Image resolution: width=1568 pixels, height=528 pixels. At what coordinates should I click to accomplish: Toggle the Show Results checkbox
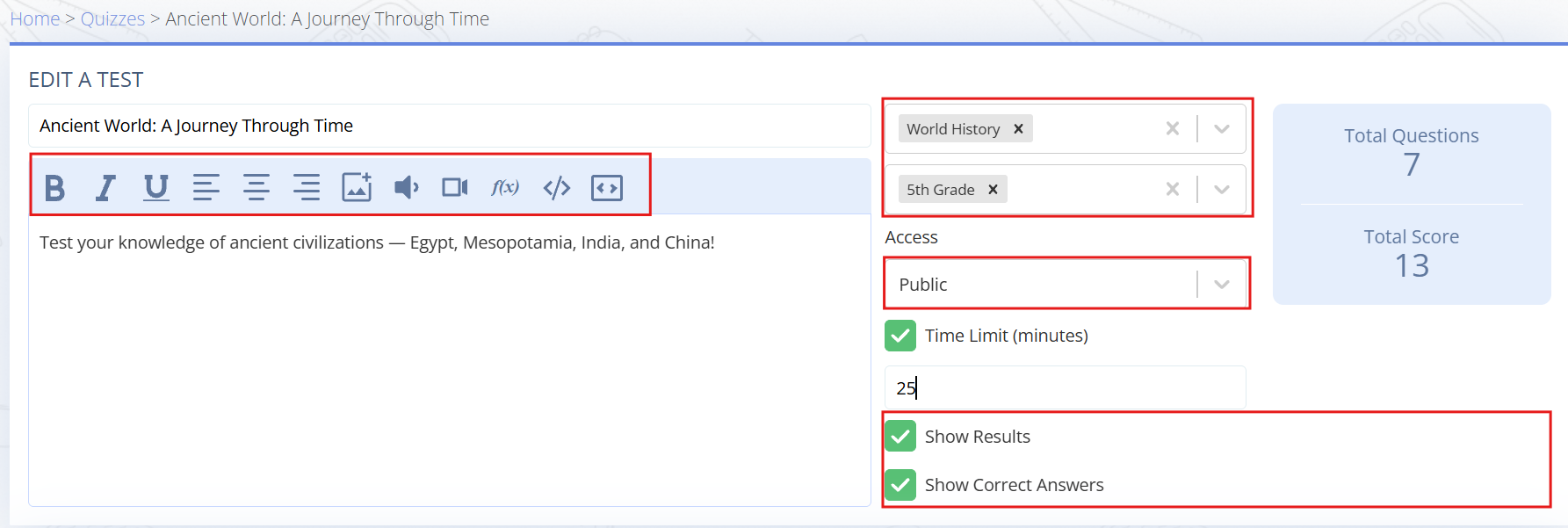(900, 437)
